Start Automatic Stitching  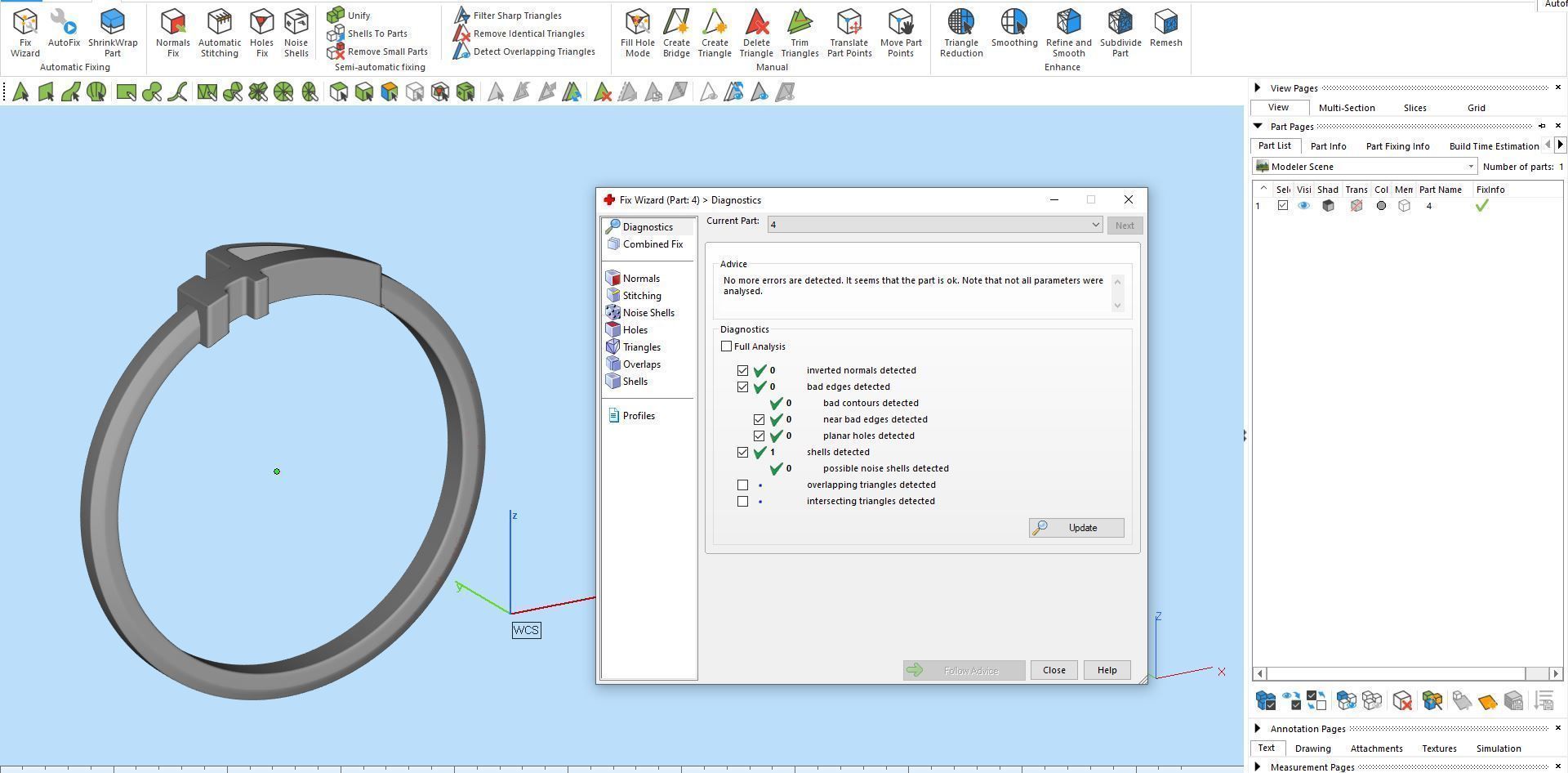220,33
